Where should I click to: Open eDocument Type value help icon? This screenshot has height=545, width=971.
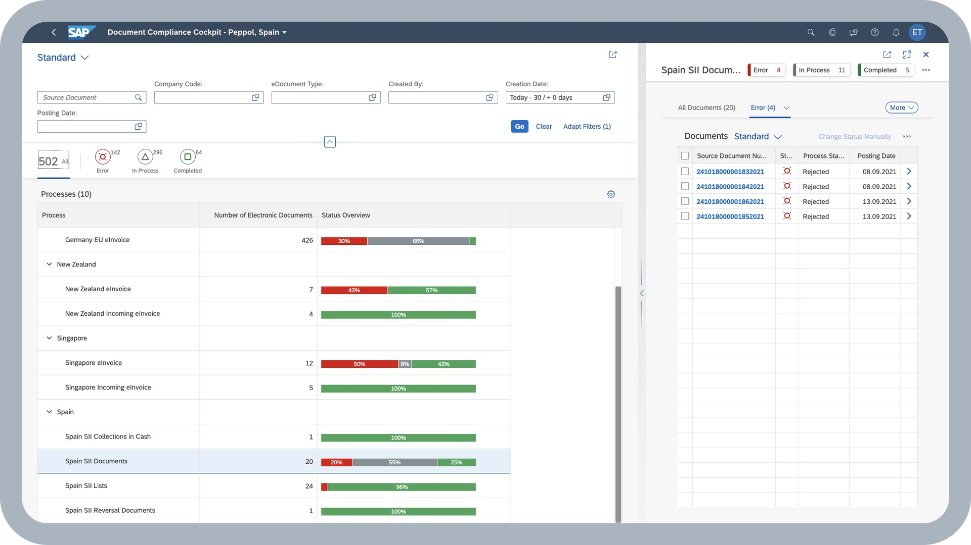coord(373,97)
